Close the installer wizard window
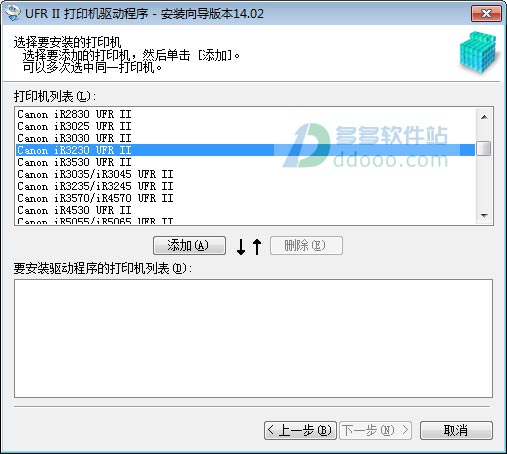The height and width of the screenshot is (454, 507). click(486, 14)
